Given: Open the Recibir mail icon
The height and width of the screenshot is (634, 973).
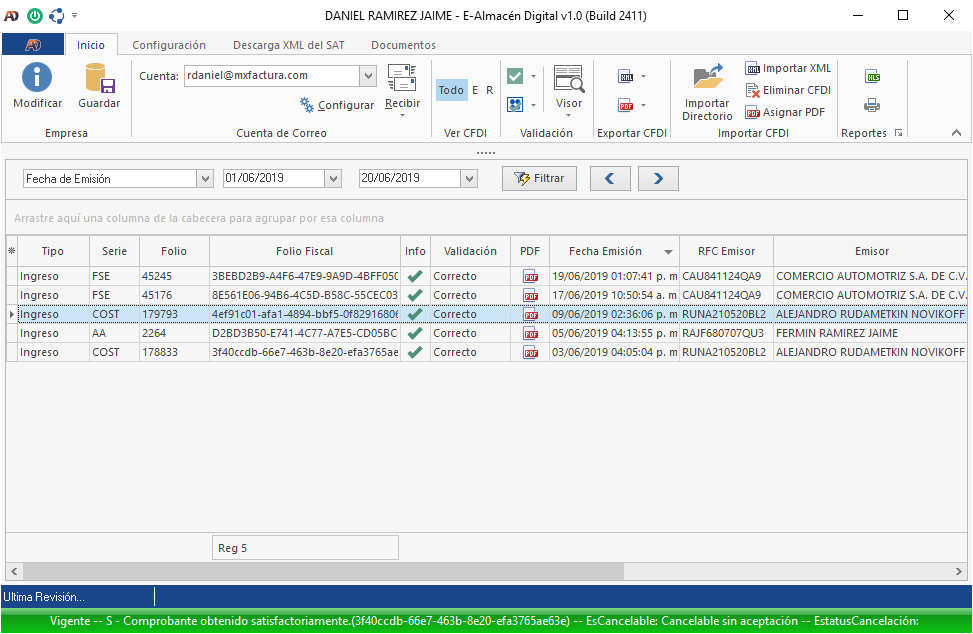Looking at the screenshot, I should (x=402, y=80).
